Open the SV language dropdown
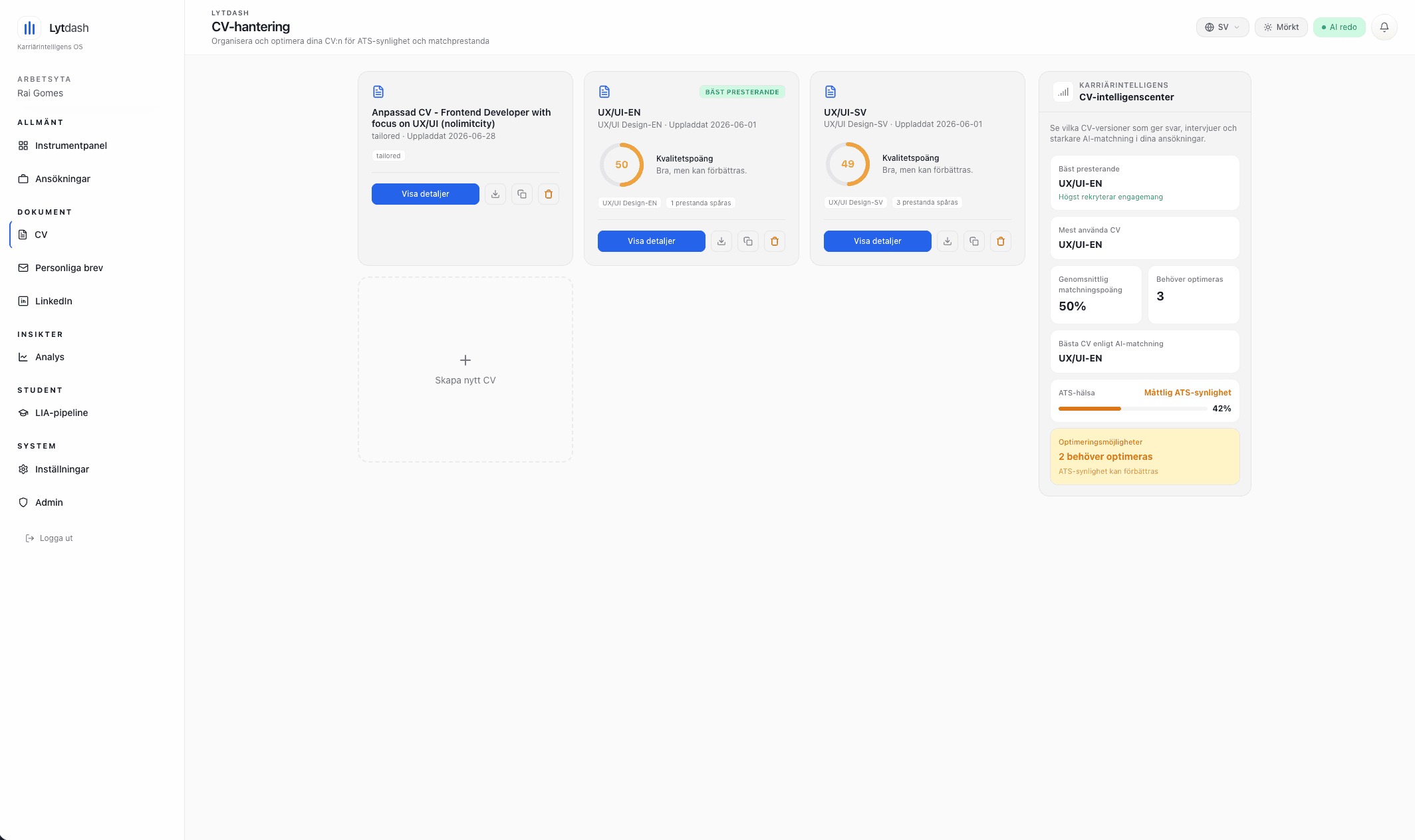Screen dimensions: 1415x840 coord(1223,27)
